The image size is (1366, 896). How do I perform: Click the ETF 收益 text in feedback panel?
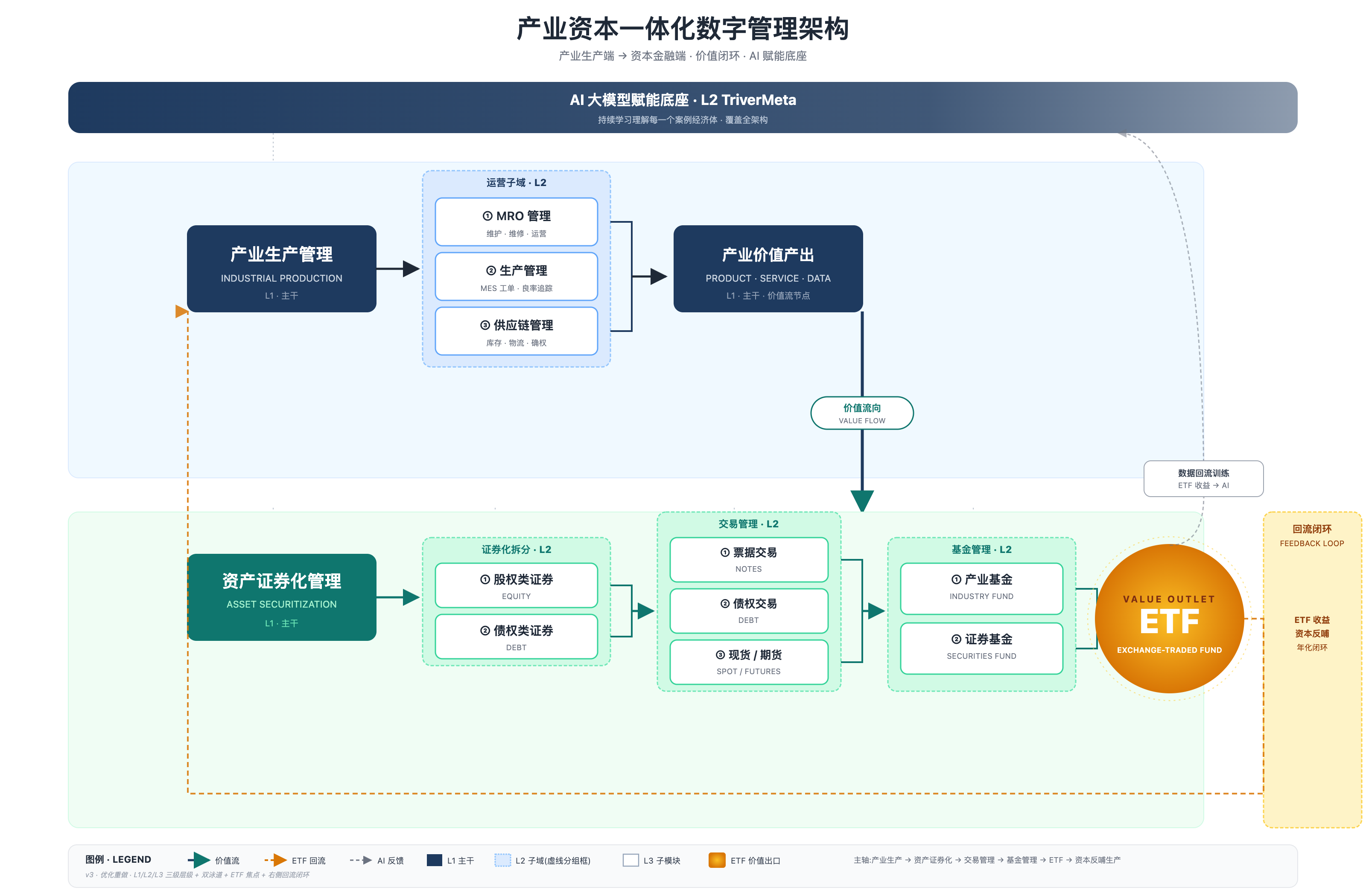[x=1311, y=620]
